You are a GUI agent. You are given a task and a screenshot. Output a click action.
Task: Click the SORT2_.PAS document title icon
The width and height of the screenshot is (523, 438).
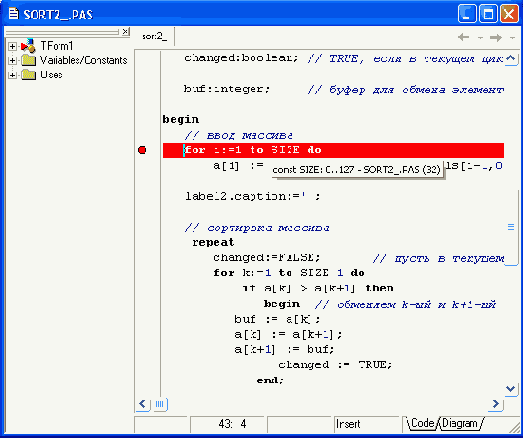(13, 14)
